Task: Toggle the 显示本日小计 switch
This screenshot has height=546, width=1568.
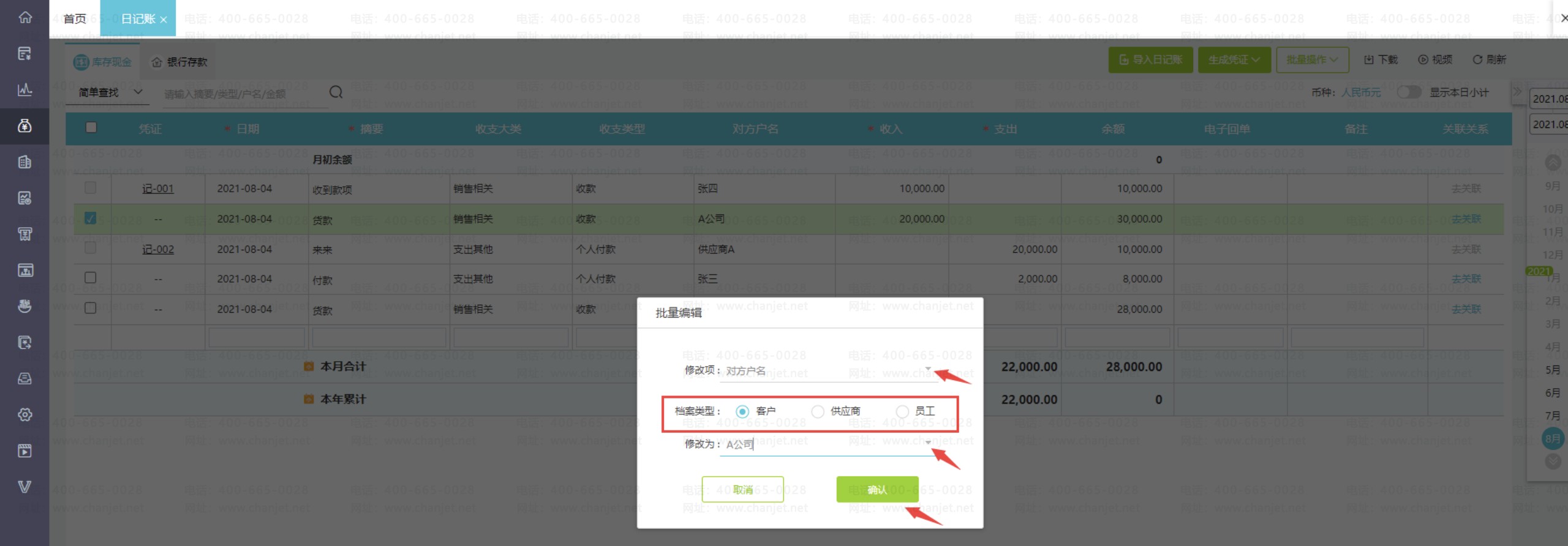Action: coord(1409,92)
